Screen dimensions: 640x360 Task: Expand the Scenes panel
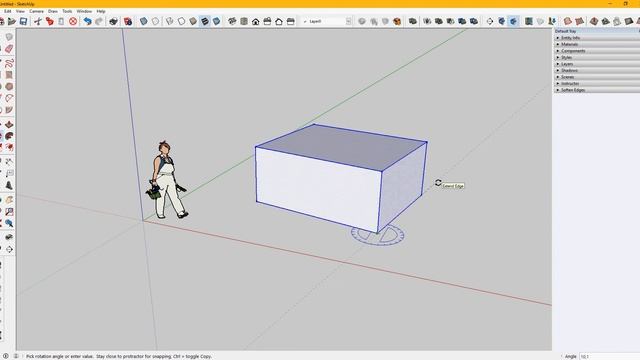coord(597,77)
